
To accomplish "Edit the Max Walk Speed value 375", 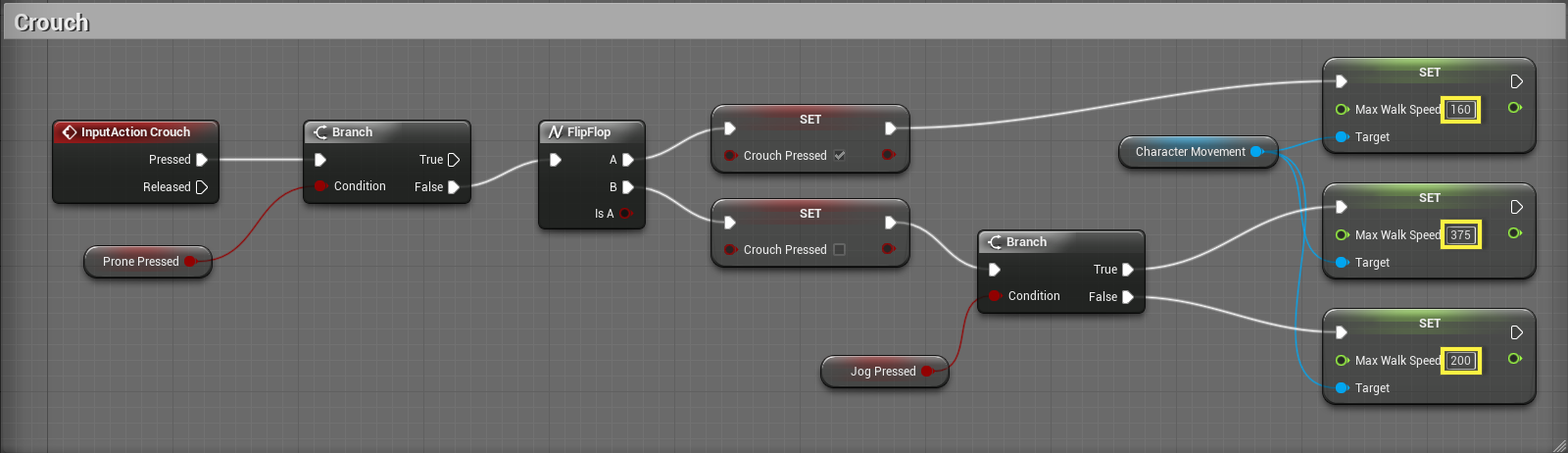I will [1460, 235].
